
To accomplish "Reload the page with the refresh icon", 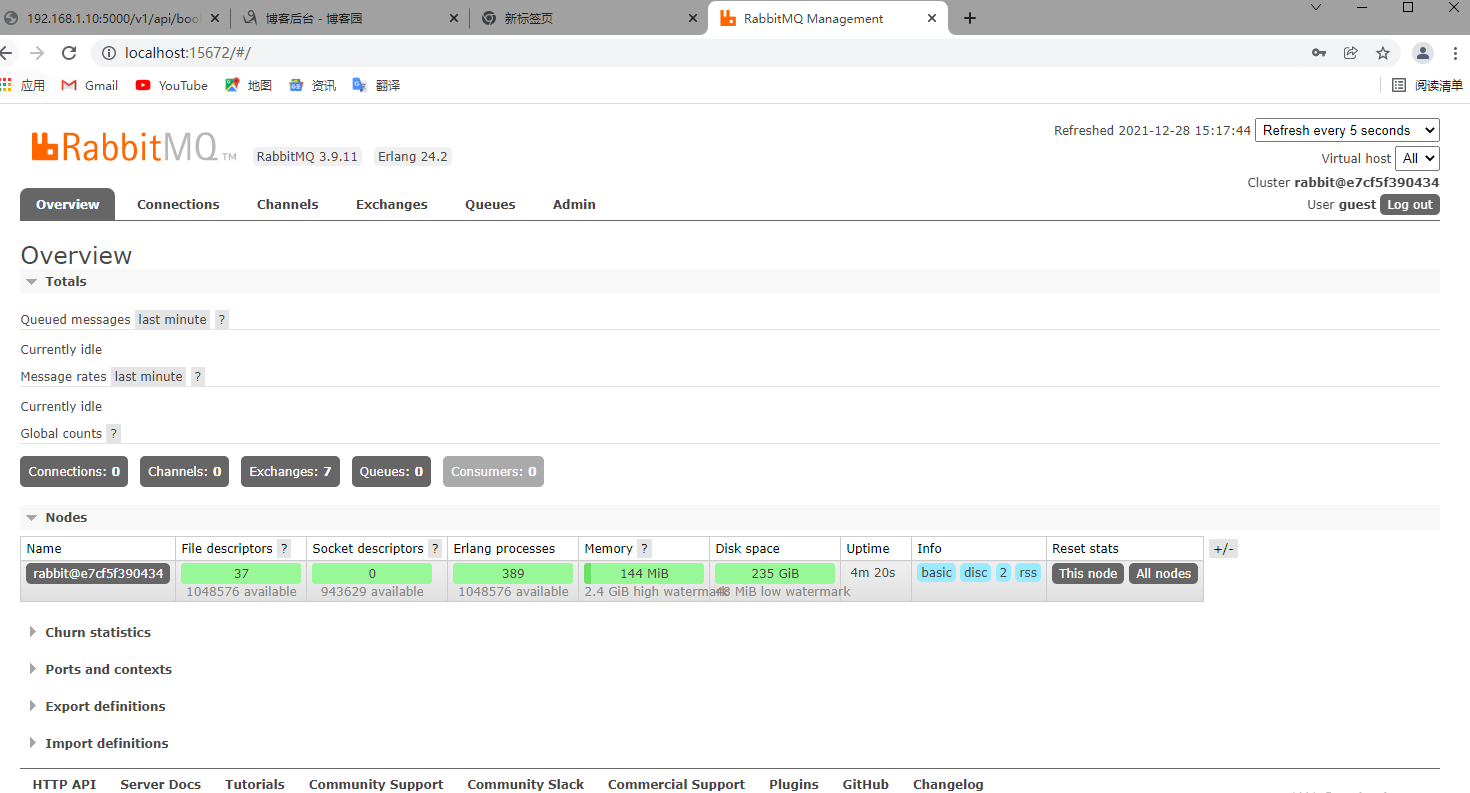I will [x=69, y=53].
